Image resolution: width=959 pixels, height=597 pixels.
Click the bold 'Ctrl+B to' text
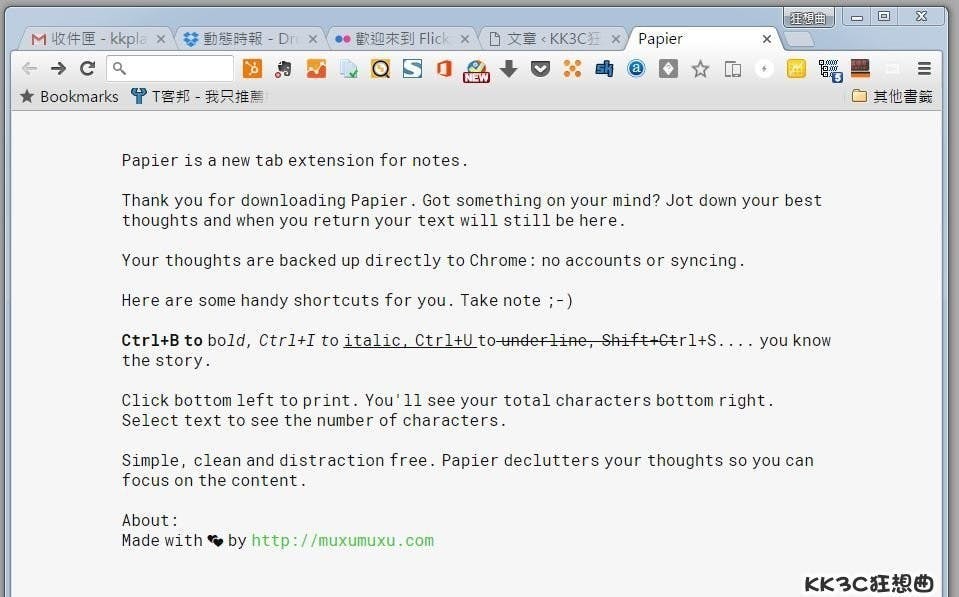[x=162, y=340]
